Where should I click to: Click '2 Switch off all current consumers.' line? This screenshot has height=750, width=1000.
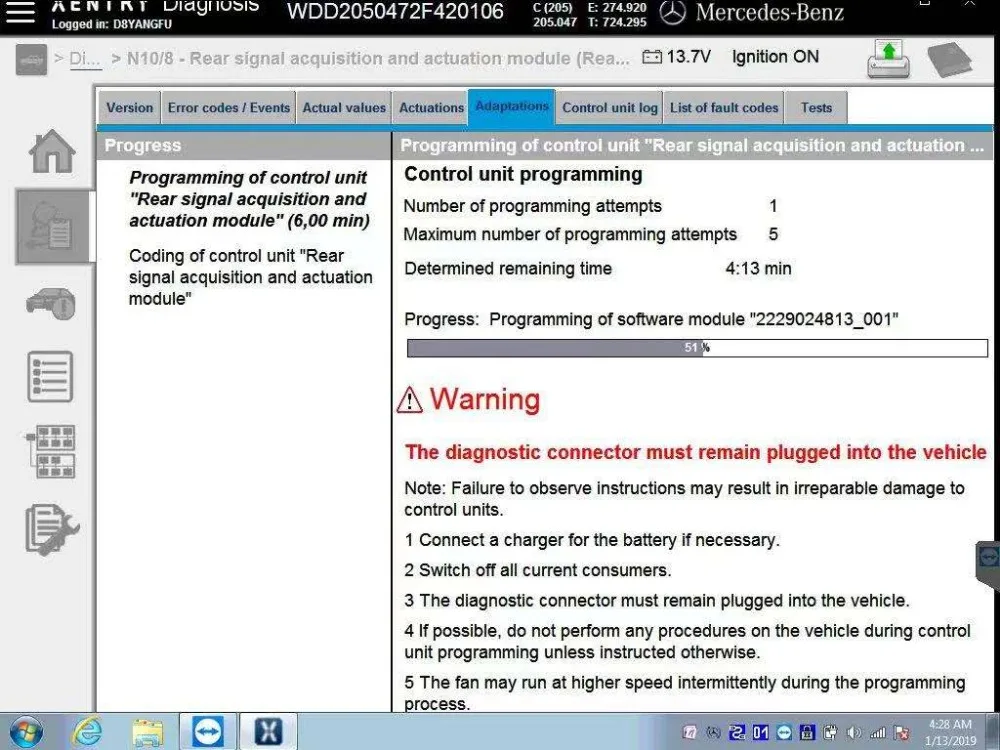(x=538, y=570)
